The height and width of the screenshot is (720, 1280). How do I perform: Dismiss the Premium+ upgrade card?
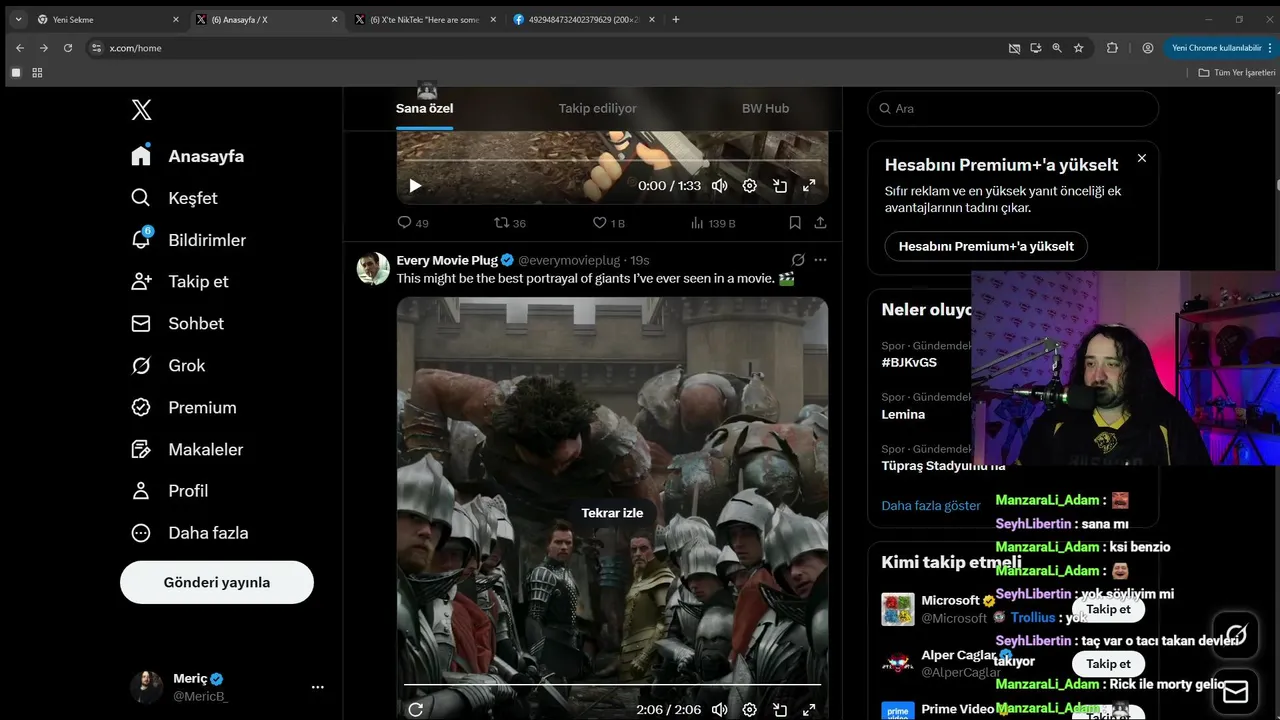coord(1142,158)
